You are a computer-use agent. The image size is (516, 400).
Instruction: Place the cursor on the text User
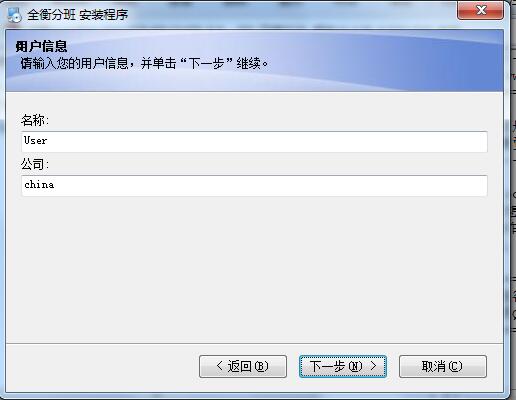coord(35,141)
